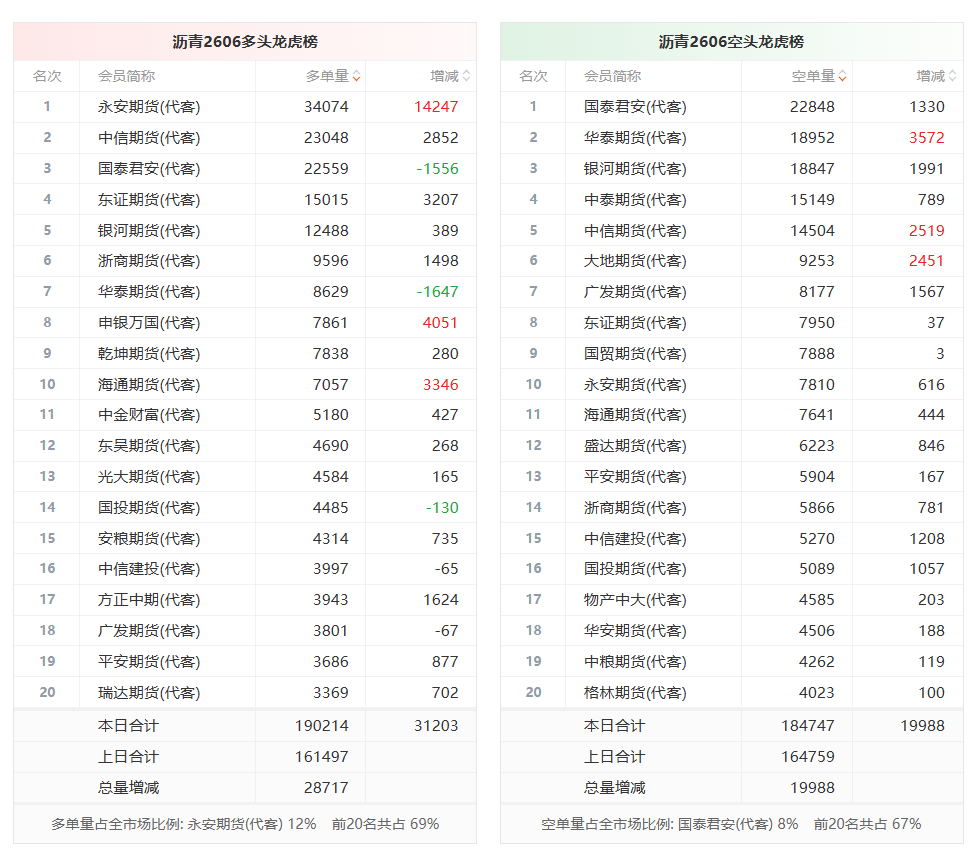The height and width of the screenshot is (858, 971).
Task: Click red change value 14247
Action: pos(436,106)
